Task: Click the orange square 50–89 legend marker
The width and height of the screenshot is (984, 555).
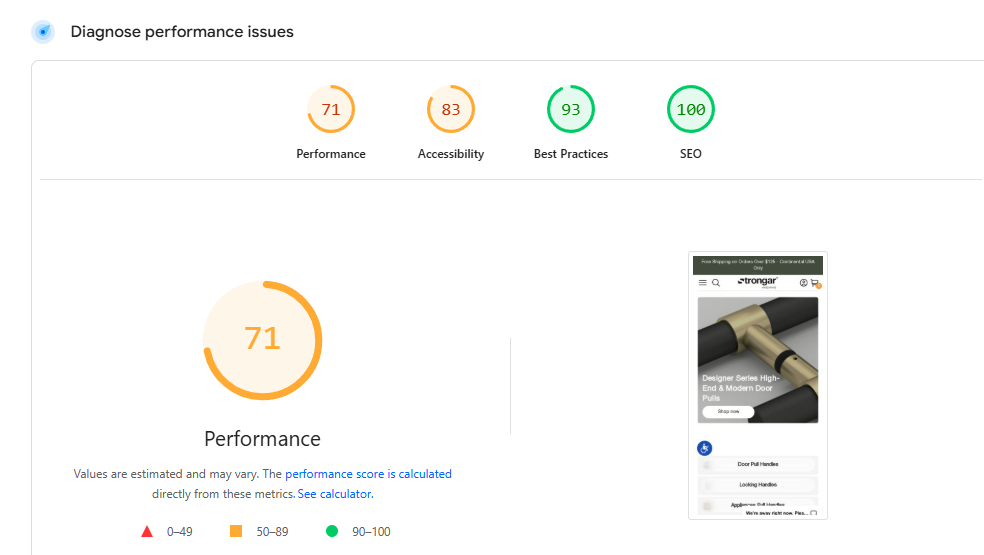Action: tap(237, 532)
